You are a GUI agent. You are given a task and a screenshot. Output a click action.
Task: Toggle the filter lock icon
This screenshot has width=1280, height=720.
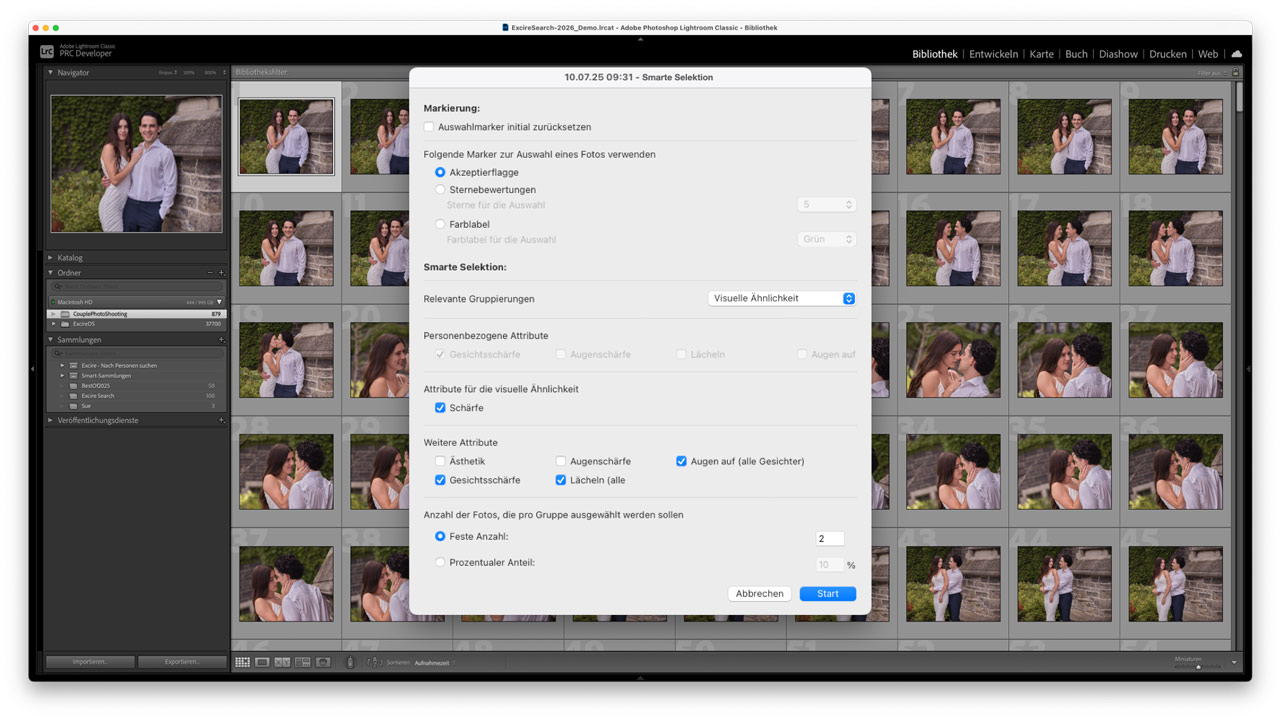coord(1236,73)
